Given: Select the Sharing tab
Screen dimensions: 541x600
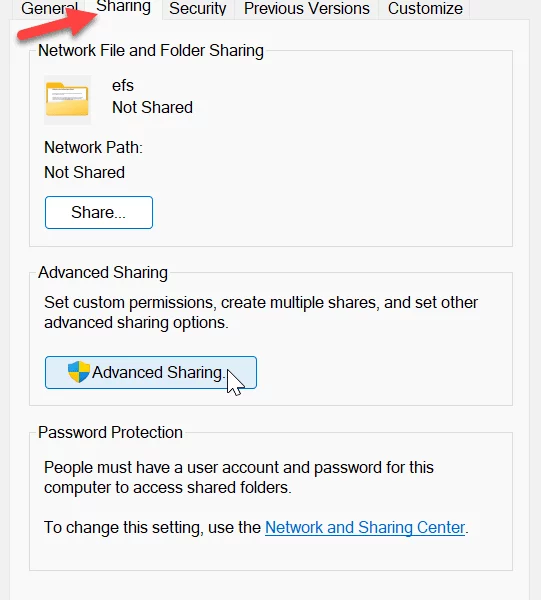Looking at the screenshot, I should pos(123,8).
